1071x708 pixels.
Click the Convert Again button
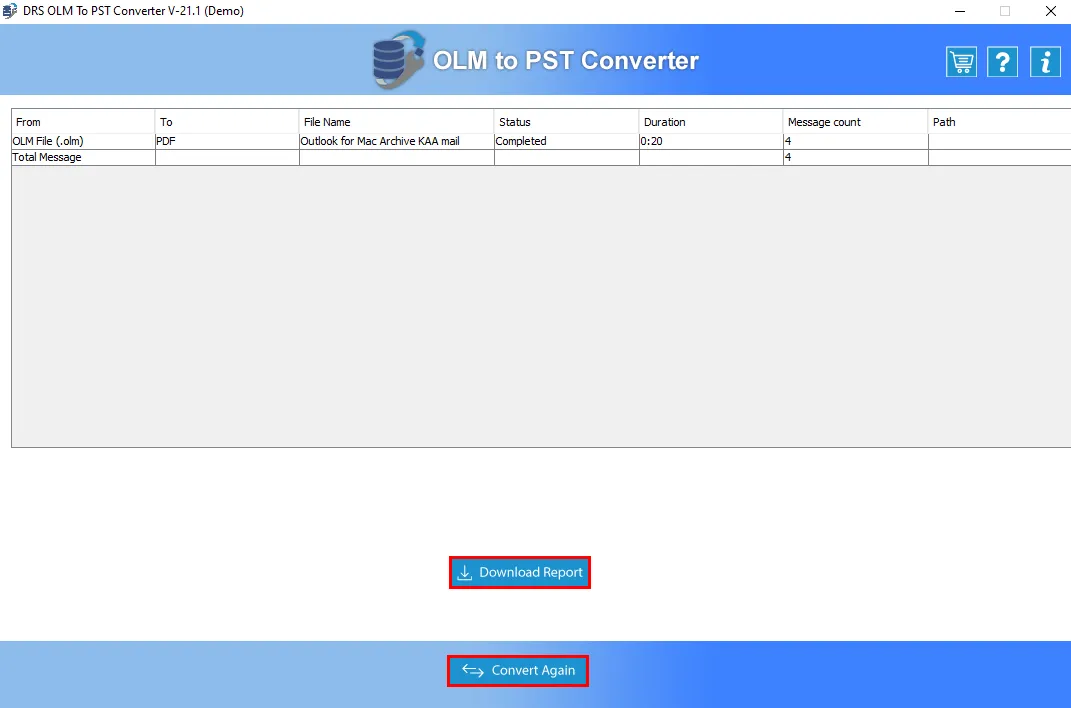tap(518, 670)
